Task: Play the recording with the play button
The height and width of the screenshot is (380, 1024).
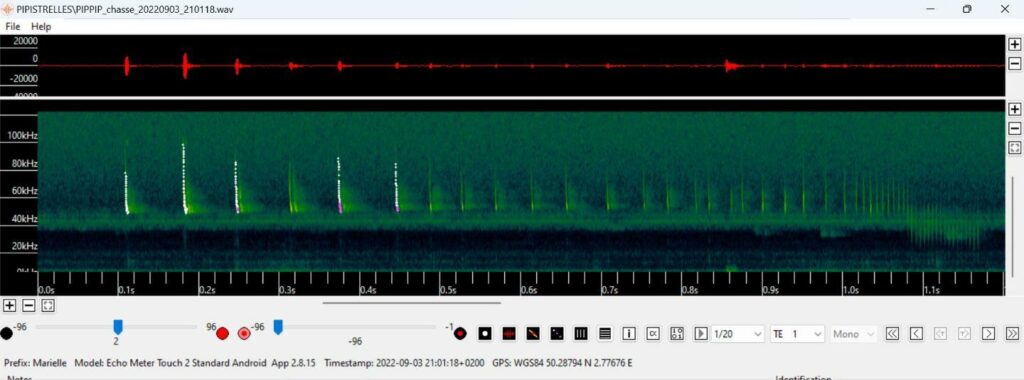Action: pos(701,334)
